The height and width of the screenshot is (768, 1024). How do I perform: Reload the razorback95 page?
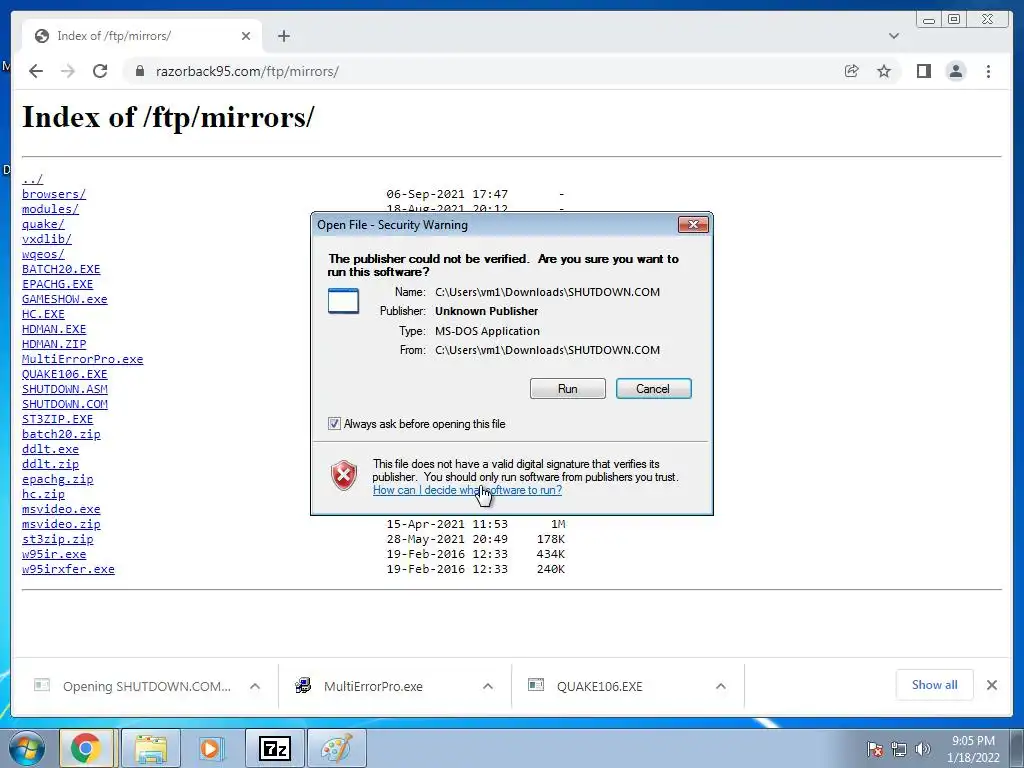click(100, 71)
